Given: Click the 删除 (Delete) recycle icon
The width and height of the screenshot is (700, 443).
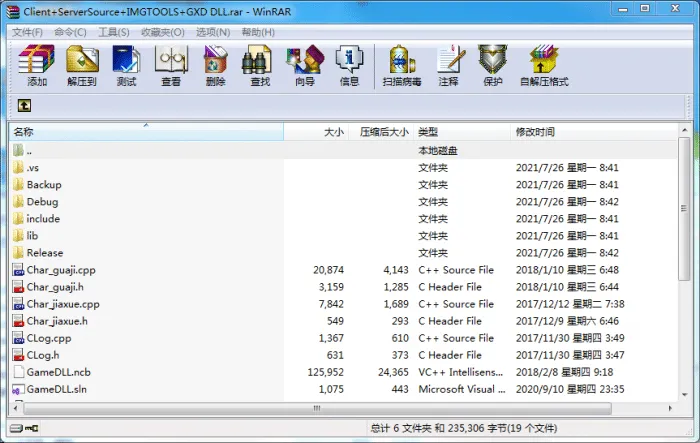Looking at the screenshot, I should (x=216, y=65).
